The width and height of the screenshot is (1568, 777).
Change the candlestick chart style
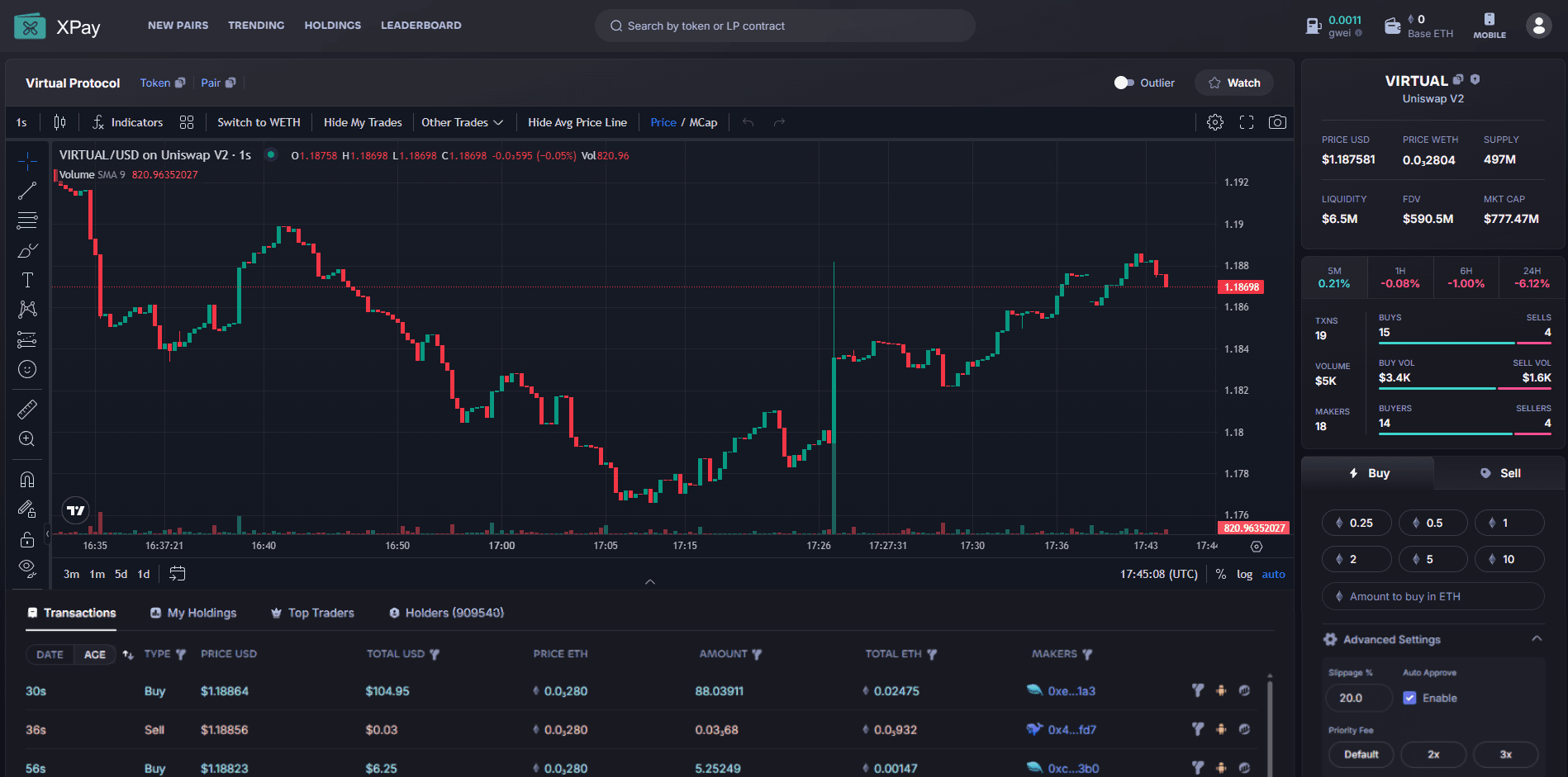[x=59, y=122]
